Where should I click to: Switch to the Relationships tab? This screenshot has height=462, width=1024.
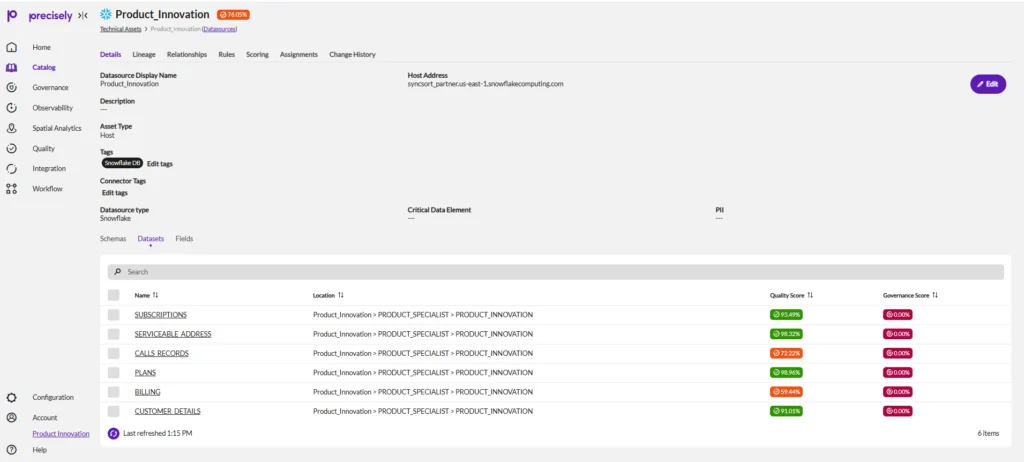pos(187,55)
